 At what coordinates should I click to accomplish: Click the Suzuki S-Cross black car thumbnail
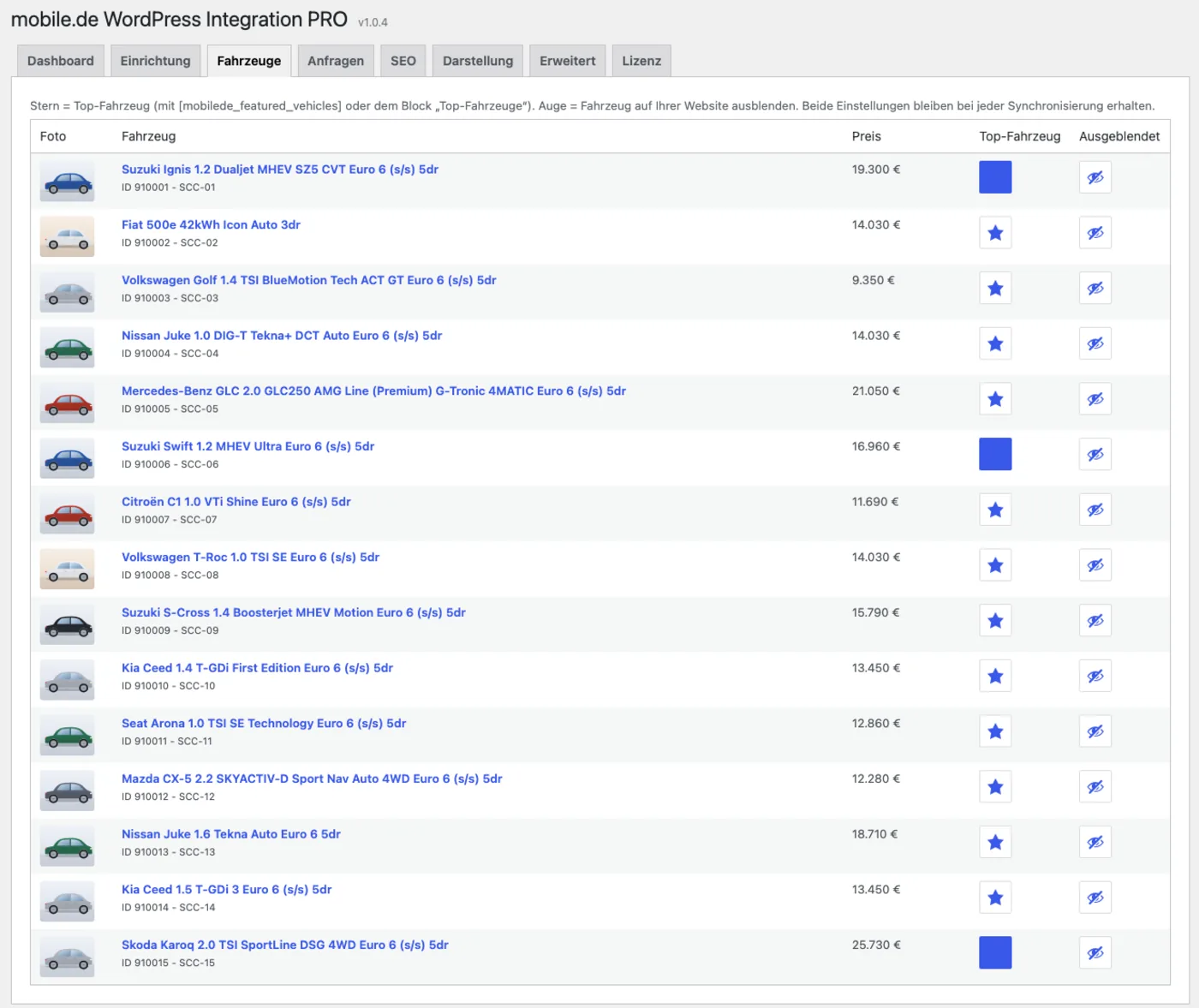(x=67, y=625)
